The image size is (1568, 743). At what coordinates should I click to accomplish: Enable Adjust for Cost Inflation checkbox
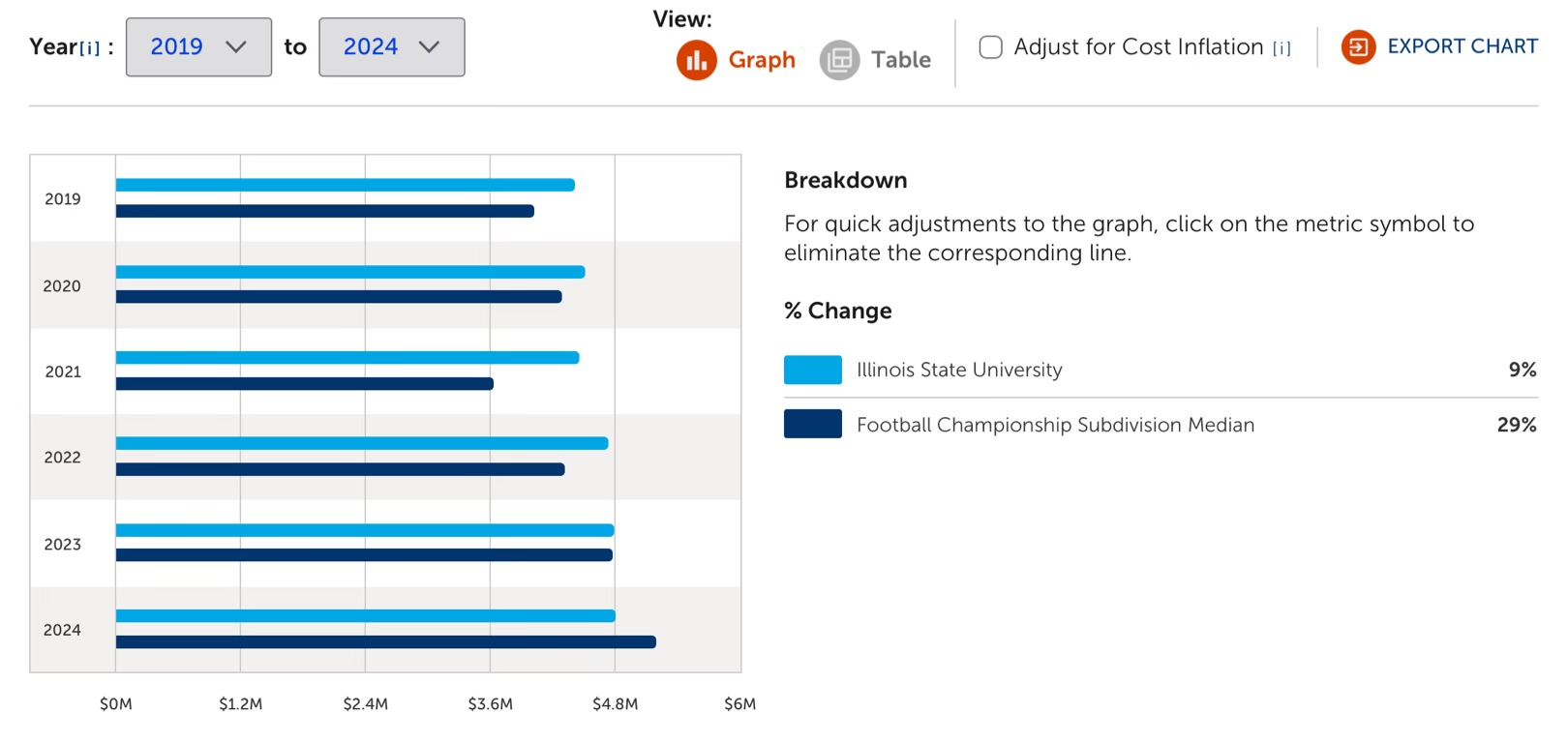tap(990, 46)
